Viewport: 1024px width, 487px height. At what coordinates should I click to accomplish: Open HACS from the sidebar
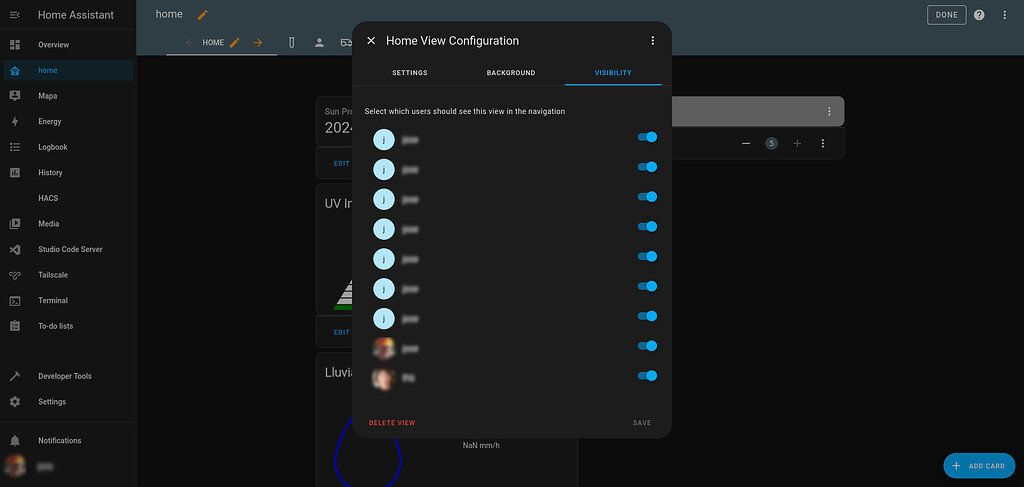pos(68,198)
